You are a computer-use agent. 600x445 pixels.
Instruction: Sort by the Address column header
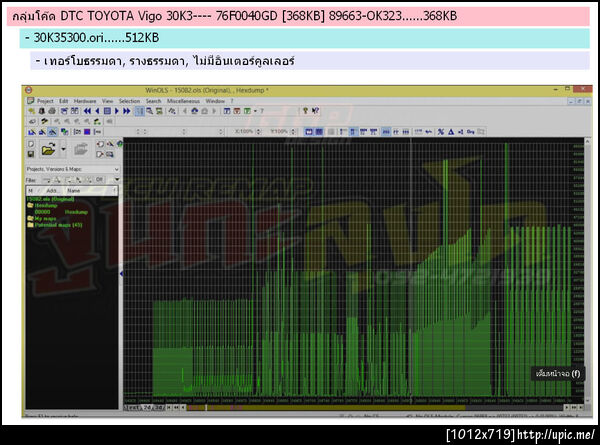[x=52, y=191]
